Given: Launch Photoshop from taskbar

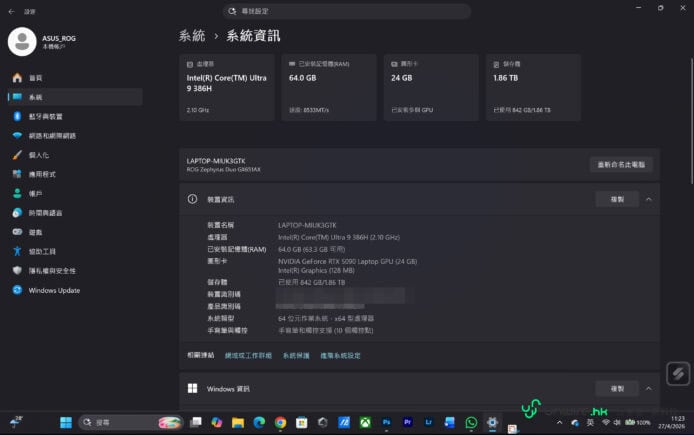Looking at the screenshot, I should [386, 423].
